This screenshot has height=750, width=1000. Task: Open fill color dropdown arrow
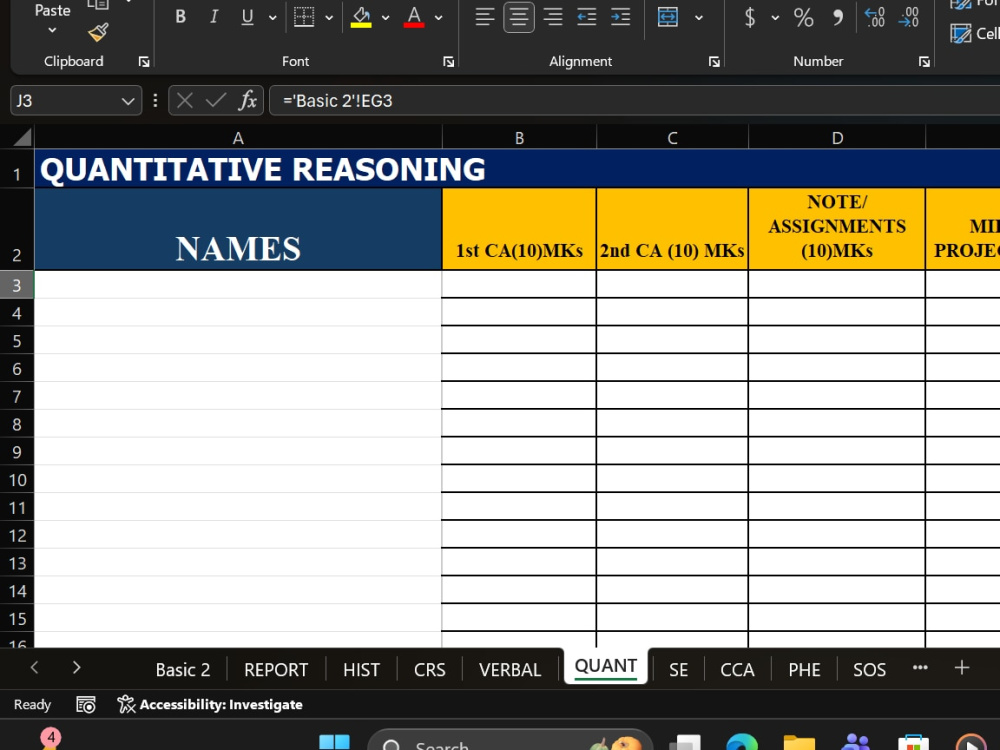[x=385, y=18]
